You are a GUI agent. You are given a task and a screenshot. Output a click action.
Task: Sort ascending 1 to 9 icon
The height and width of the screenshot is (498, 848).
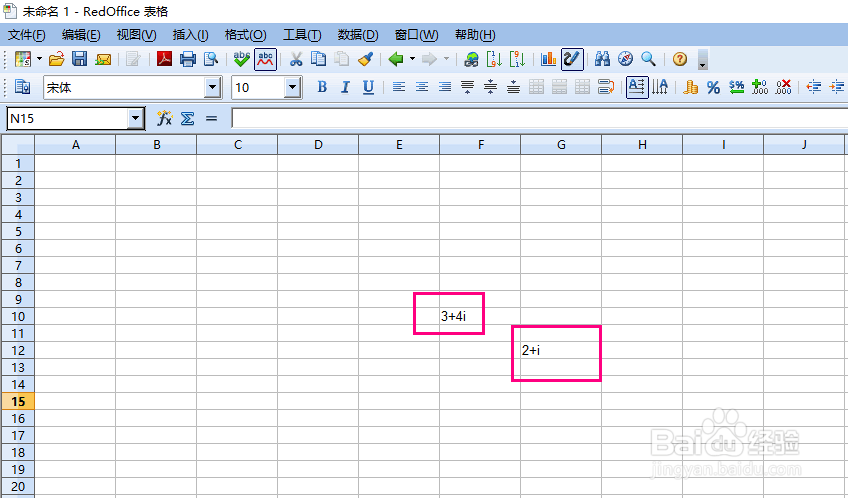494,59
